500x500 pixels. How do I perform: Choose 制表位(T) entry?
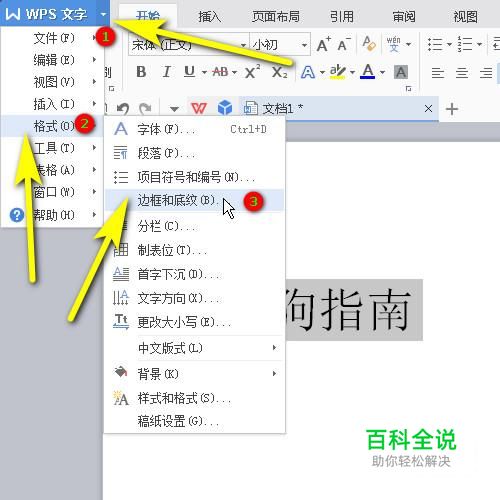click(x=195, y=250)
